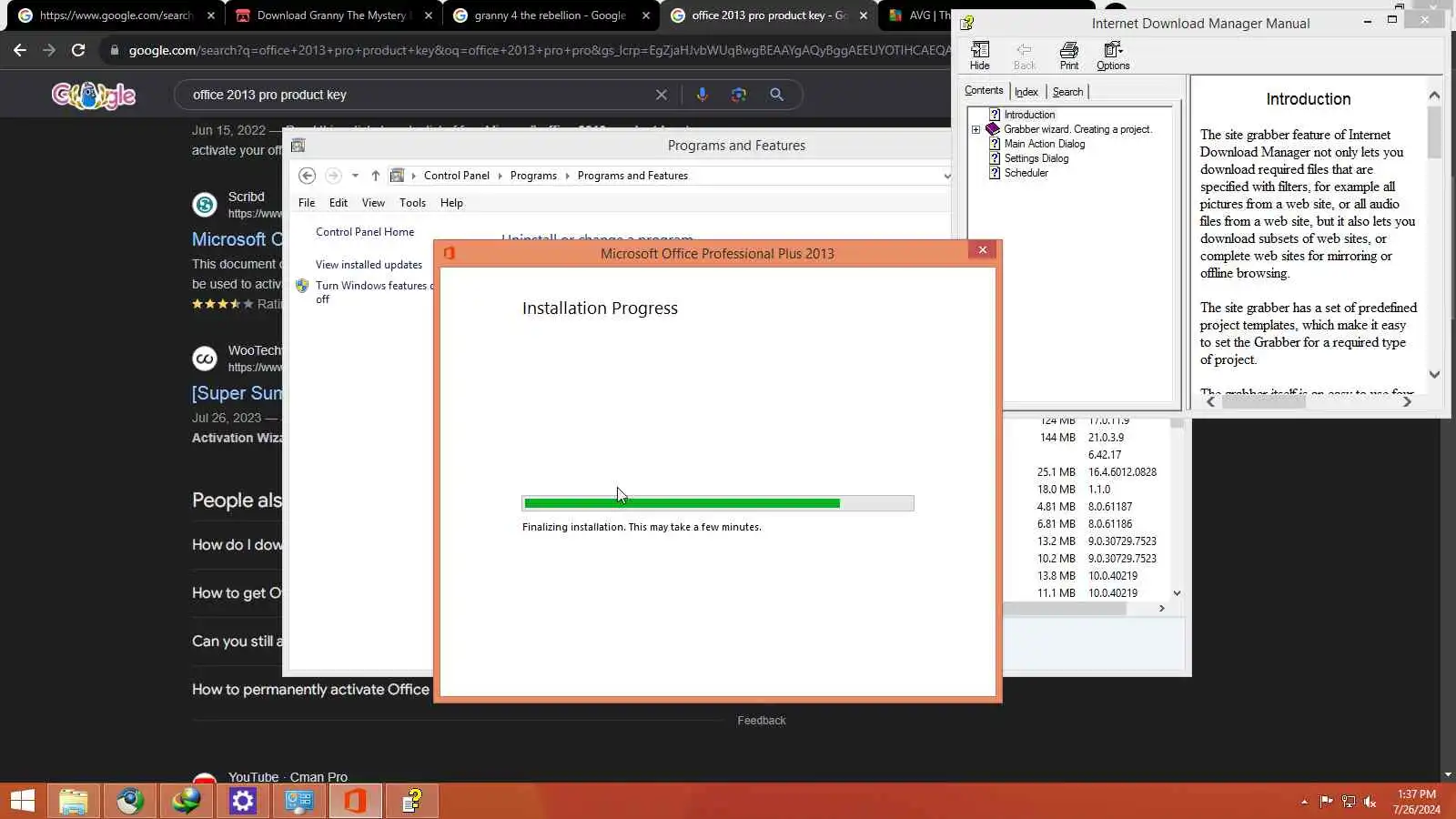Click Feedback link on Google results
Screen dimensions: 1456x819
(x=762, y=721)
